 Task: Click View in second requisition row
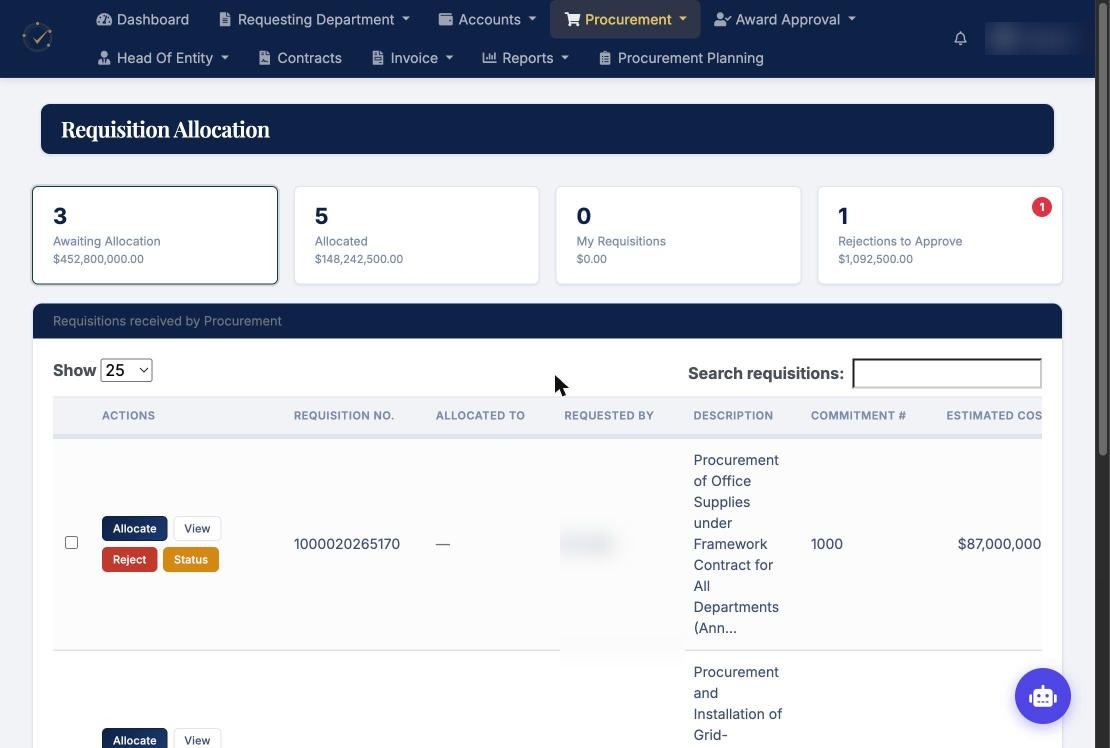197,739
